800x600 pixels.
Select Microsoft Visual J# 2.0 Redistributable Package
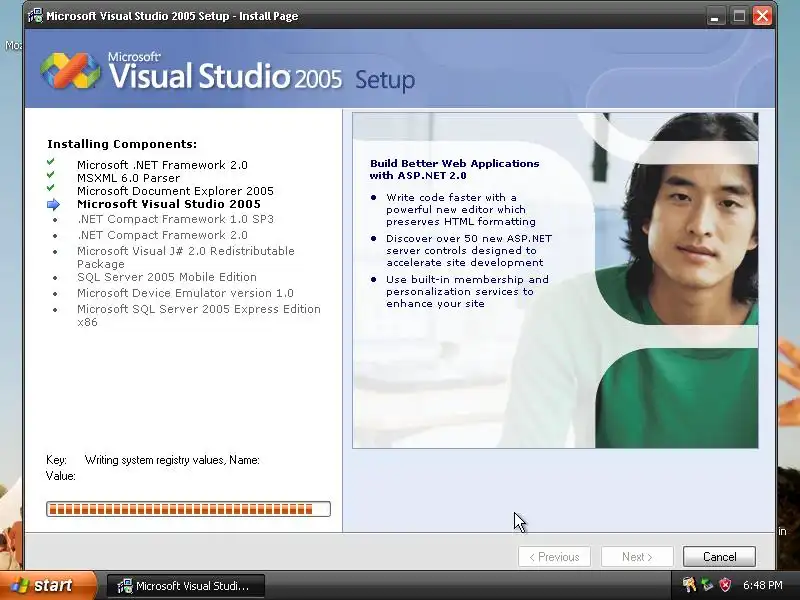[x=186, y=257]
